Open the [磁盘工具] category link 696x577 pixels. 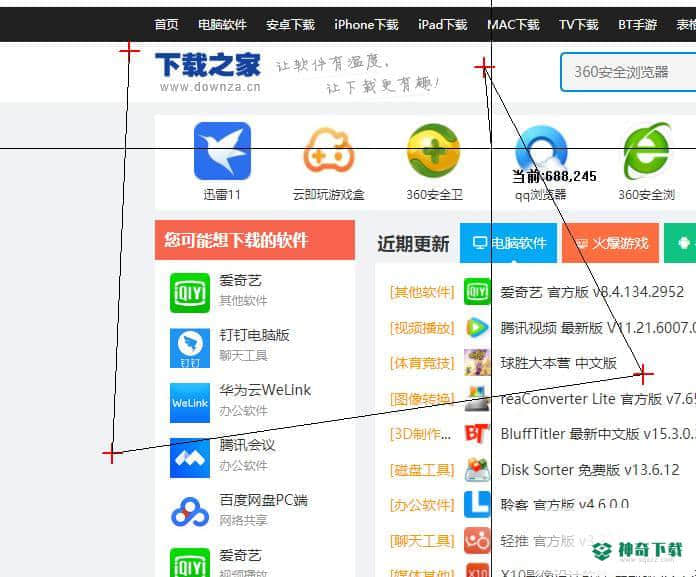coord(422,470)
